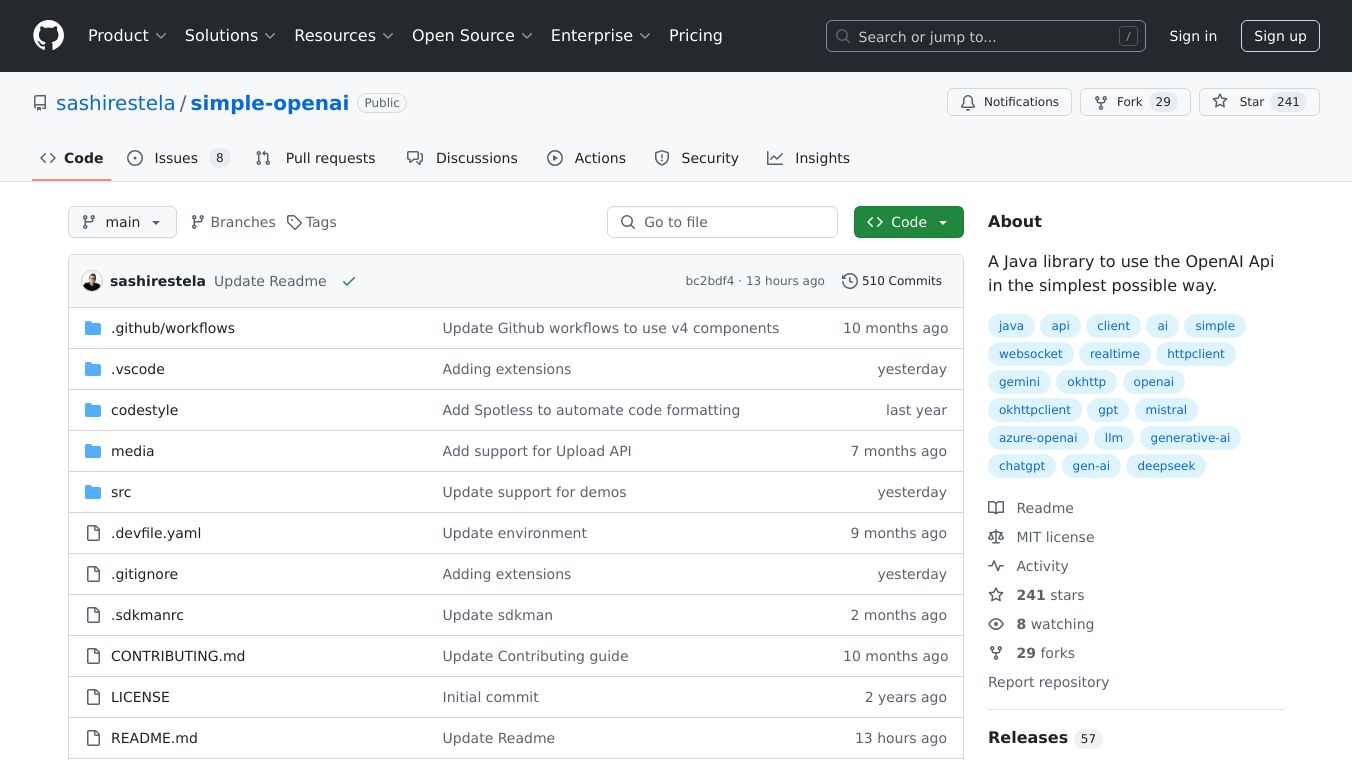This screenshot has width=1352, height=760.
Task: Open the 510 Commits history
Action: pos(892,281)
